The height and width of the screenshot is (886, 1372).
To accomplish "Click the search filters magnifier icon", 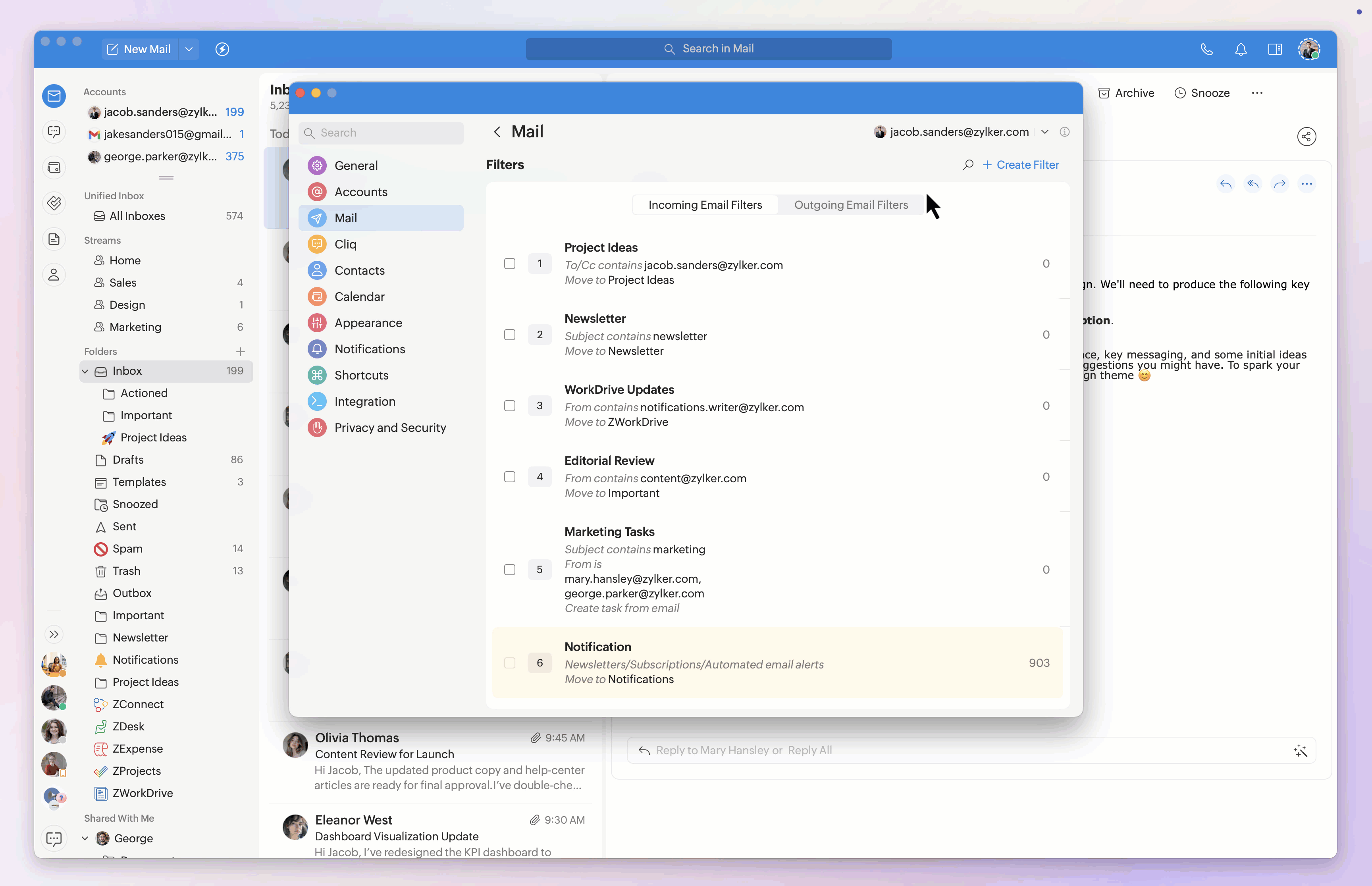I will coord(968,165).
